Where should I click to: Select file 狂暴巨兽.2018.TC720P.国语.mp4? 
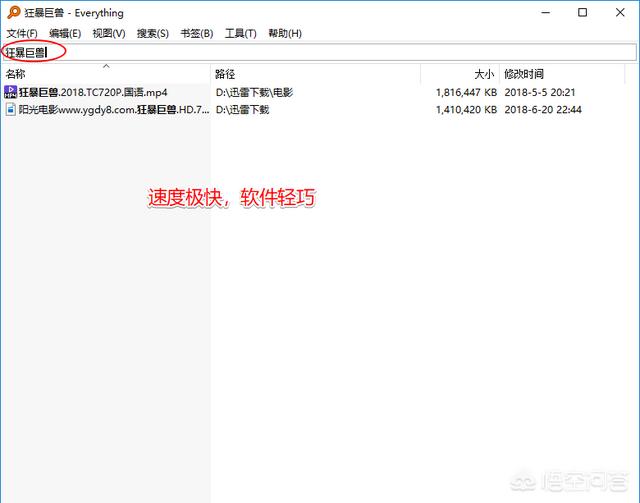click(x=93, y=92)
